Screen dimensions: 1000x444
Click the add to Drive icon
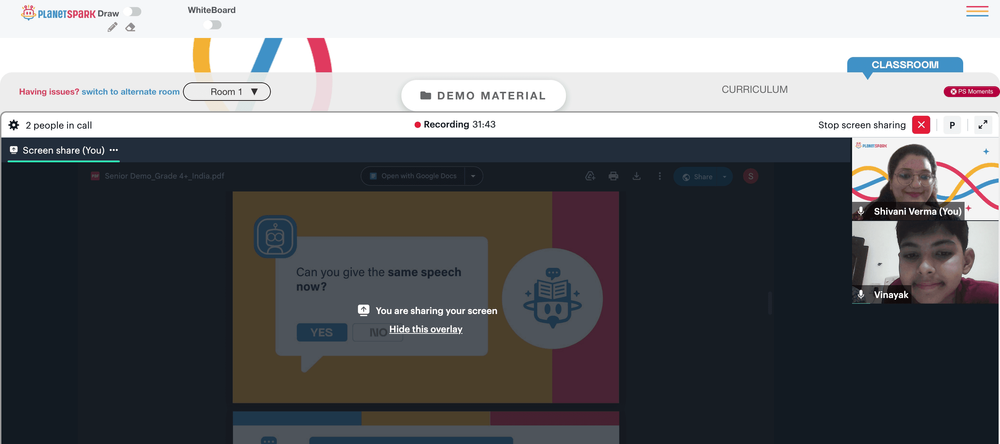[x=591, y=176]
